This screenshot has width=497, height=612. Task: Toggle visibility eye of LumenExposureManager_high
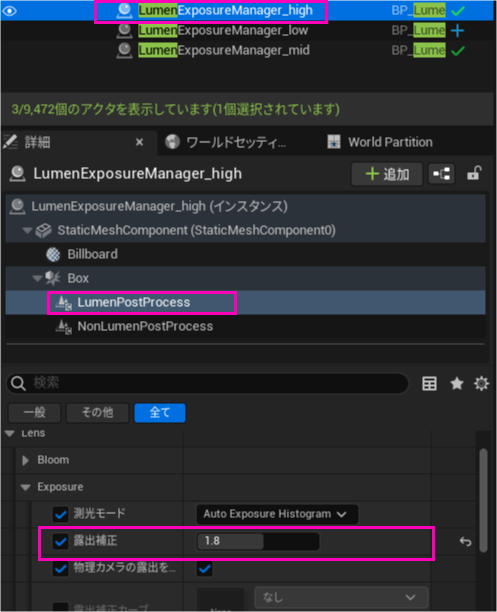[9, 11]
